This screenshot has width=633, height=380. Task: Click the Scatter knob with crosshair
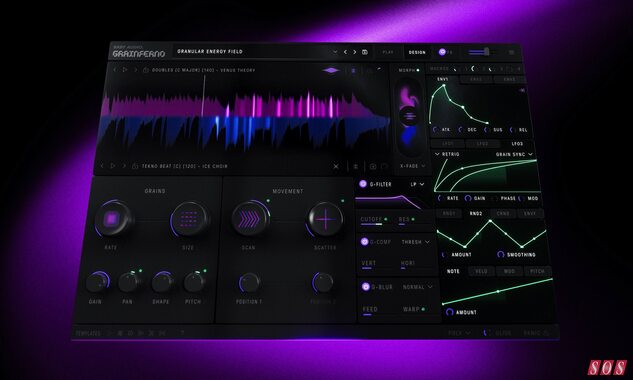[325, 220]
